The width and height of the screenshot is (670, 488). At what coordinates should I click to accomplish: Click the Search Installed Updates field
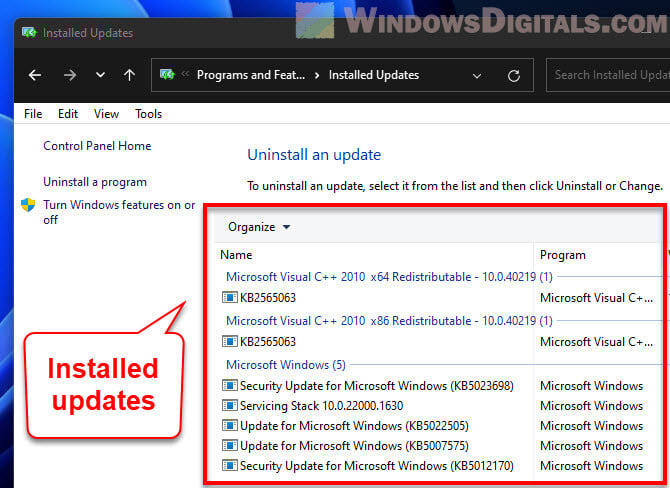608,75
